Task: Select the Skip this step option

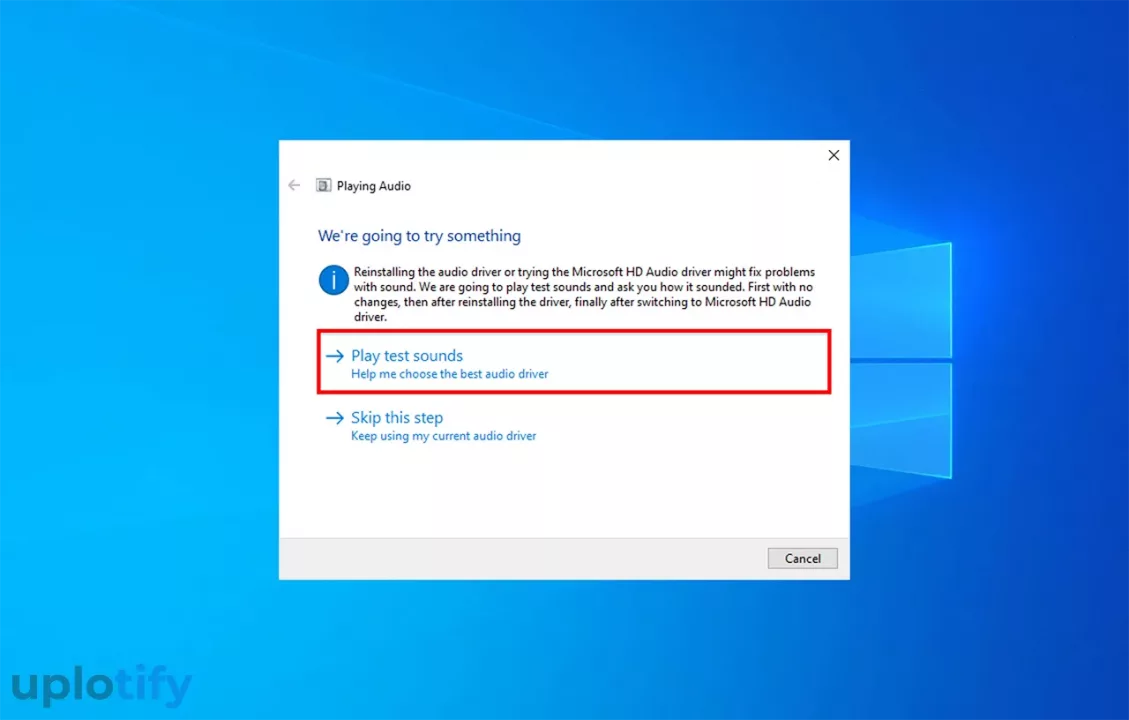Action: tap(397, 418)
